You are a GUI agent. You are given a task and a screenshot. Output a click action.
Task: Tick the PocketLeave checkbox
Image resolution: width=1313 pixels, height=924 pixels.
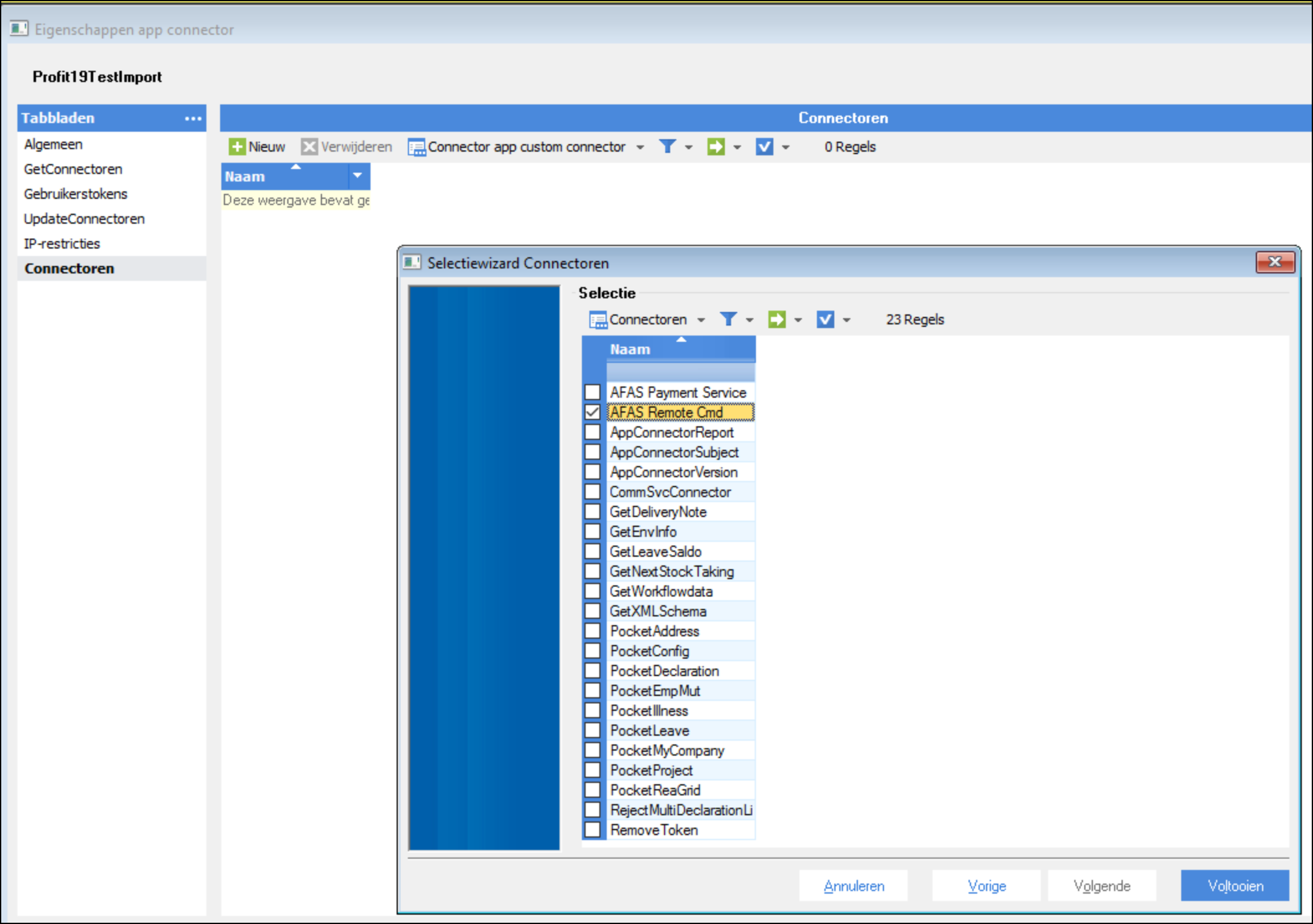point(592,730)
